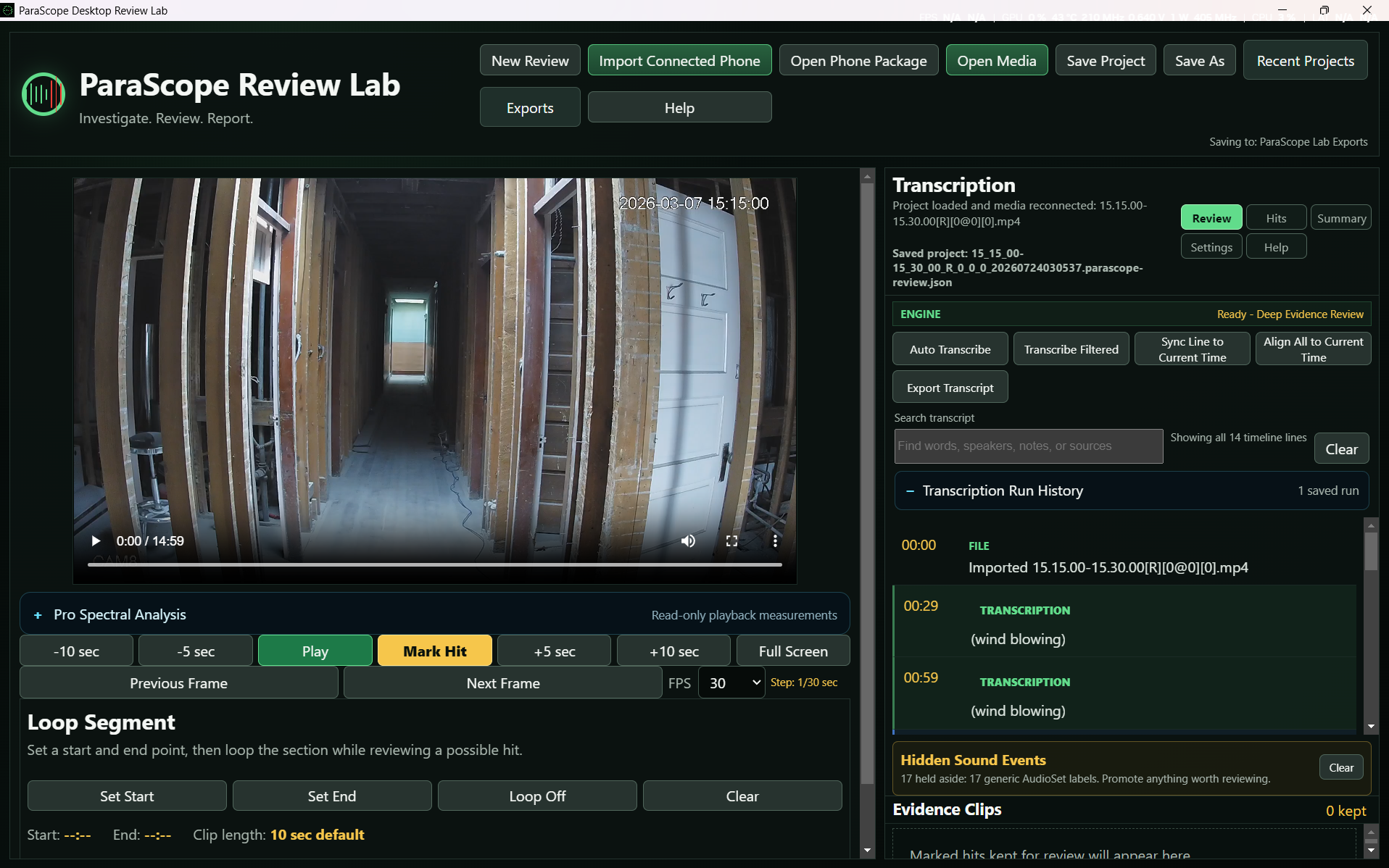Clear the loop segment
1389x868 pixels.
point(742,796)
